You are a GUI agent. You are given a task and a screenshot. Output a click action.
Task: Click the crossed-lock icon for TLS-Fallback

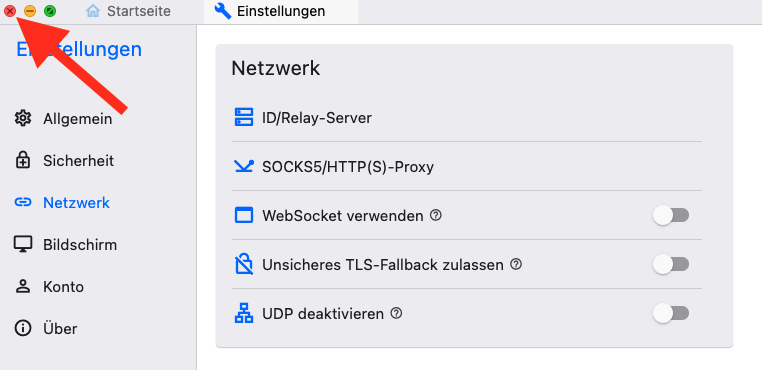(x=243, y=264)
